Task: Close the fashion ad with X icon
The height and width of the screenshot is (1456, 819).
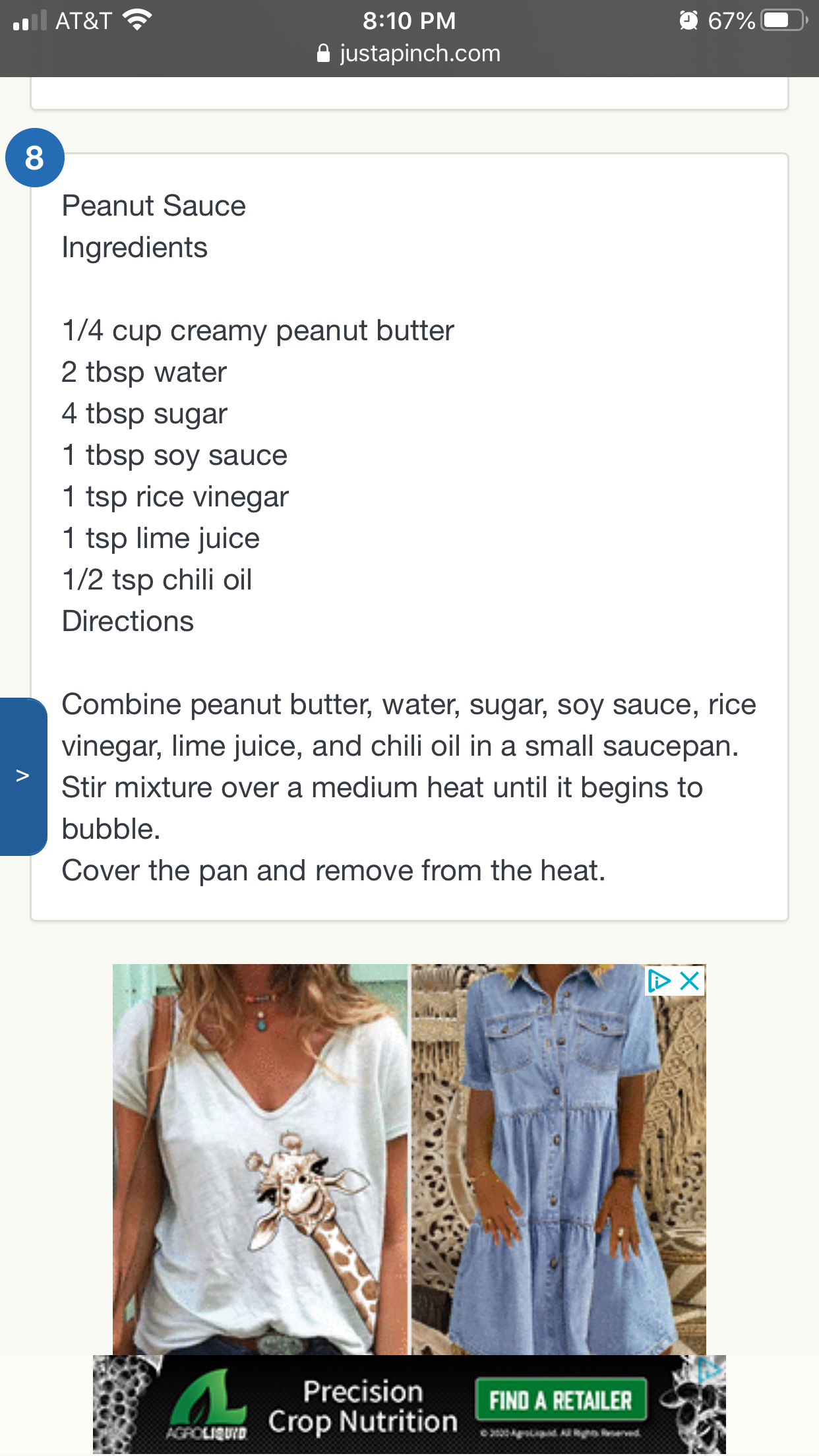Action: tap(690, 981)
